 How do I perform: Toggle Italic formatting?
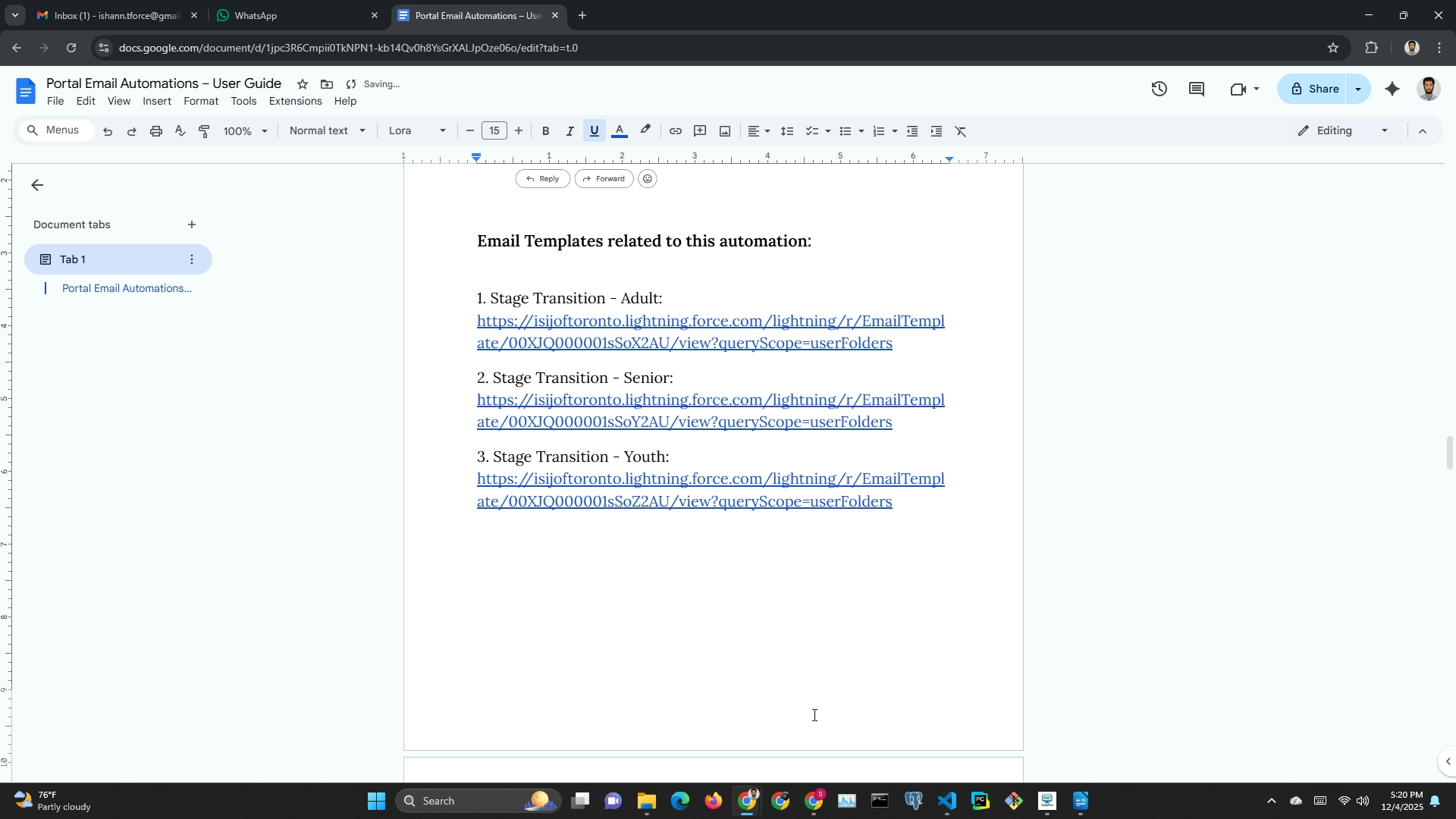coord(570,131)
